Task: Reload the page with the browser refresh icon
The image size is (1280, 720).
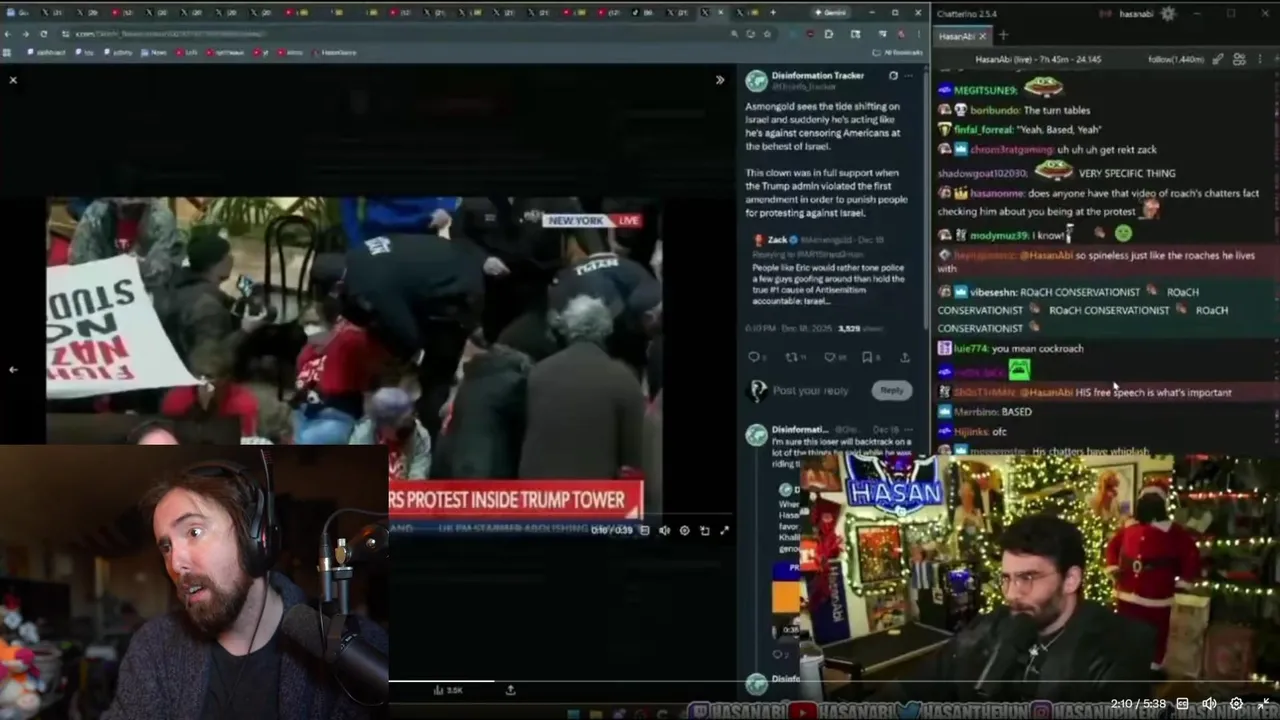Action: [44, 33]
